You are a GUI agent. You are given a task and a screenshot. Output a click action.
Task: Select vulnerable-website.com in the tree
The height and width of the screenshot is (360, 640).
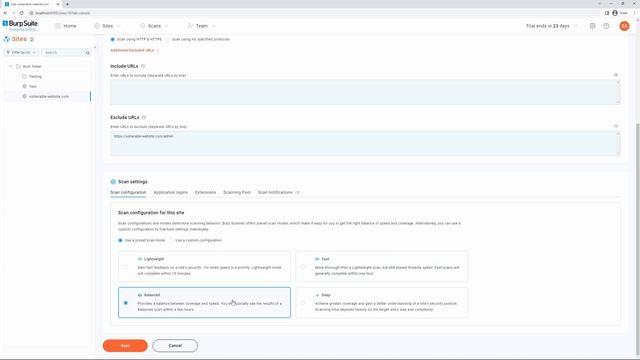click(x=48, y=96)
